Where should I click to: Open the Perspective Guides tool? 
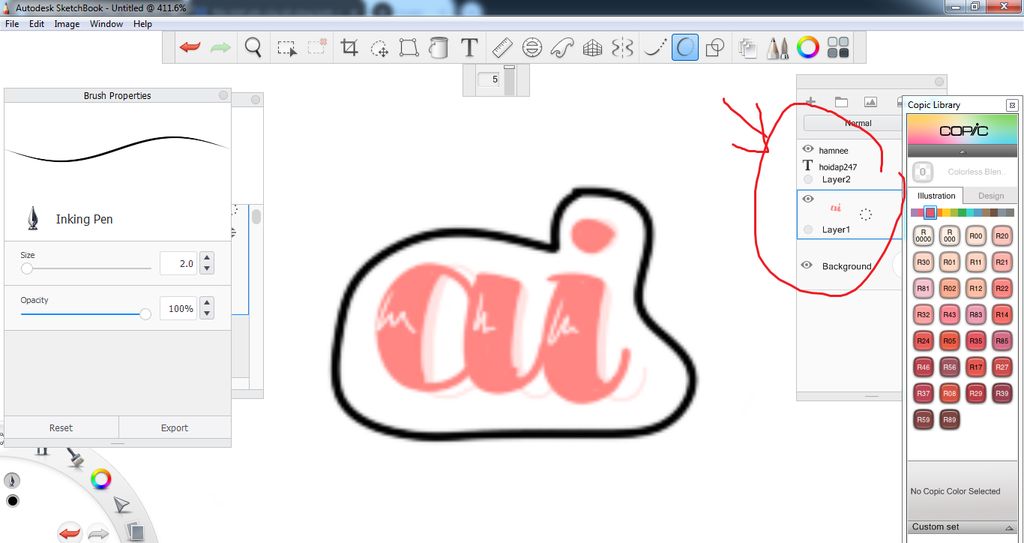[x=592, y=48]
